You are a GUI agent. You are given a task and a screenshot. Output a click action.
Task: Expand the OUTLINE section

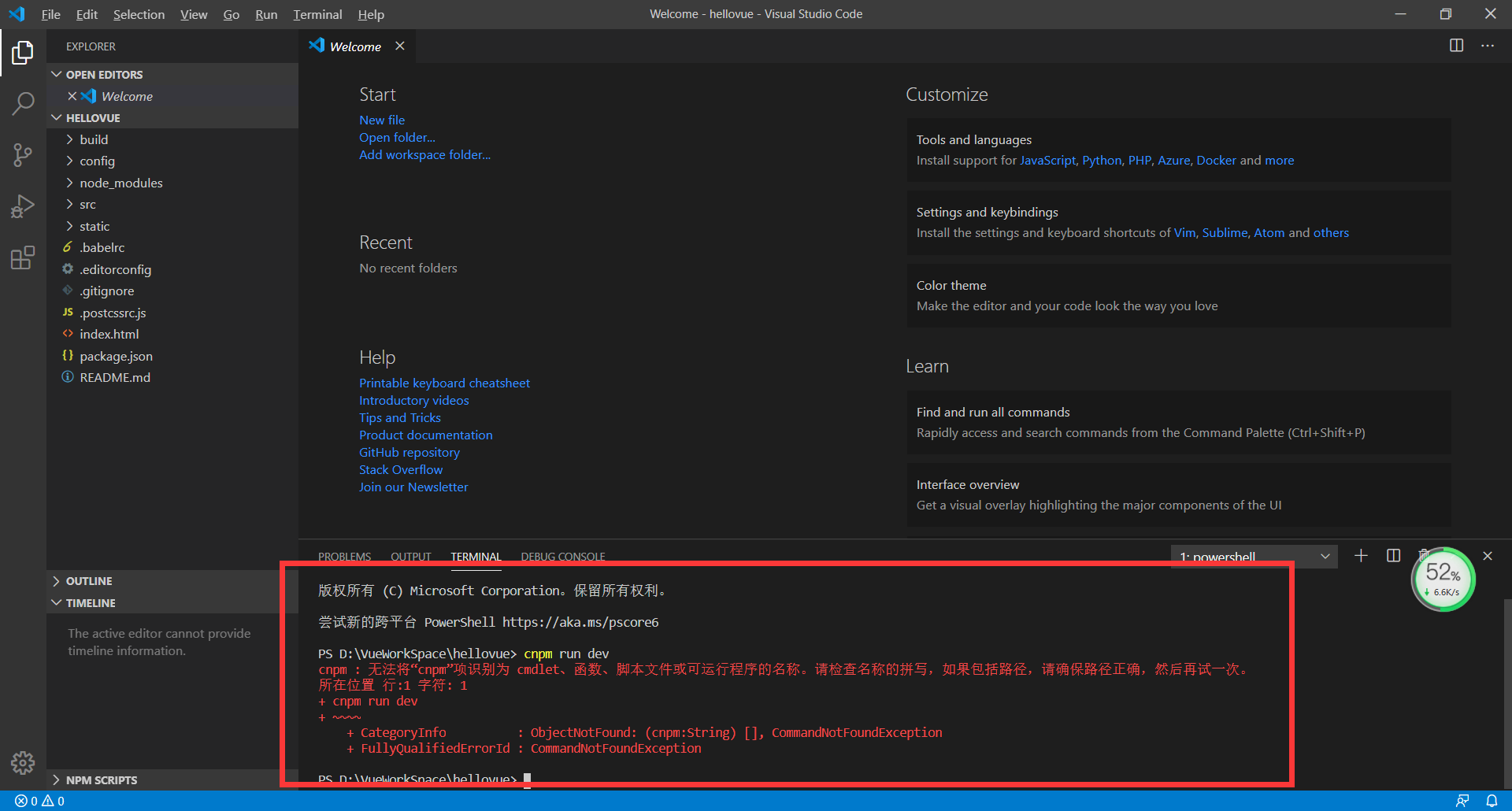(172, 580)
